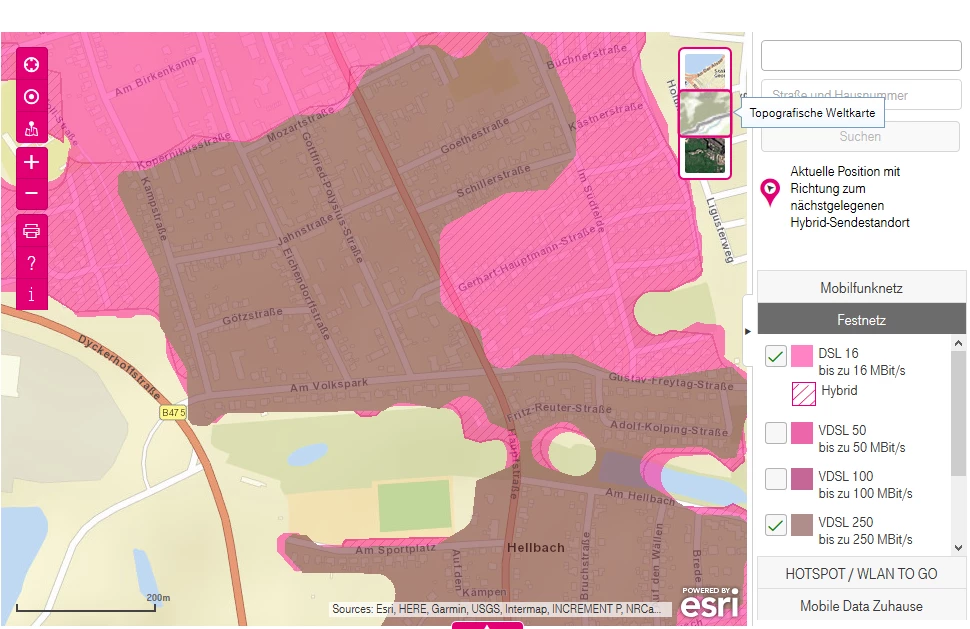
Task: Click the Suchen search button
Action: point(860,137)
